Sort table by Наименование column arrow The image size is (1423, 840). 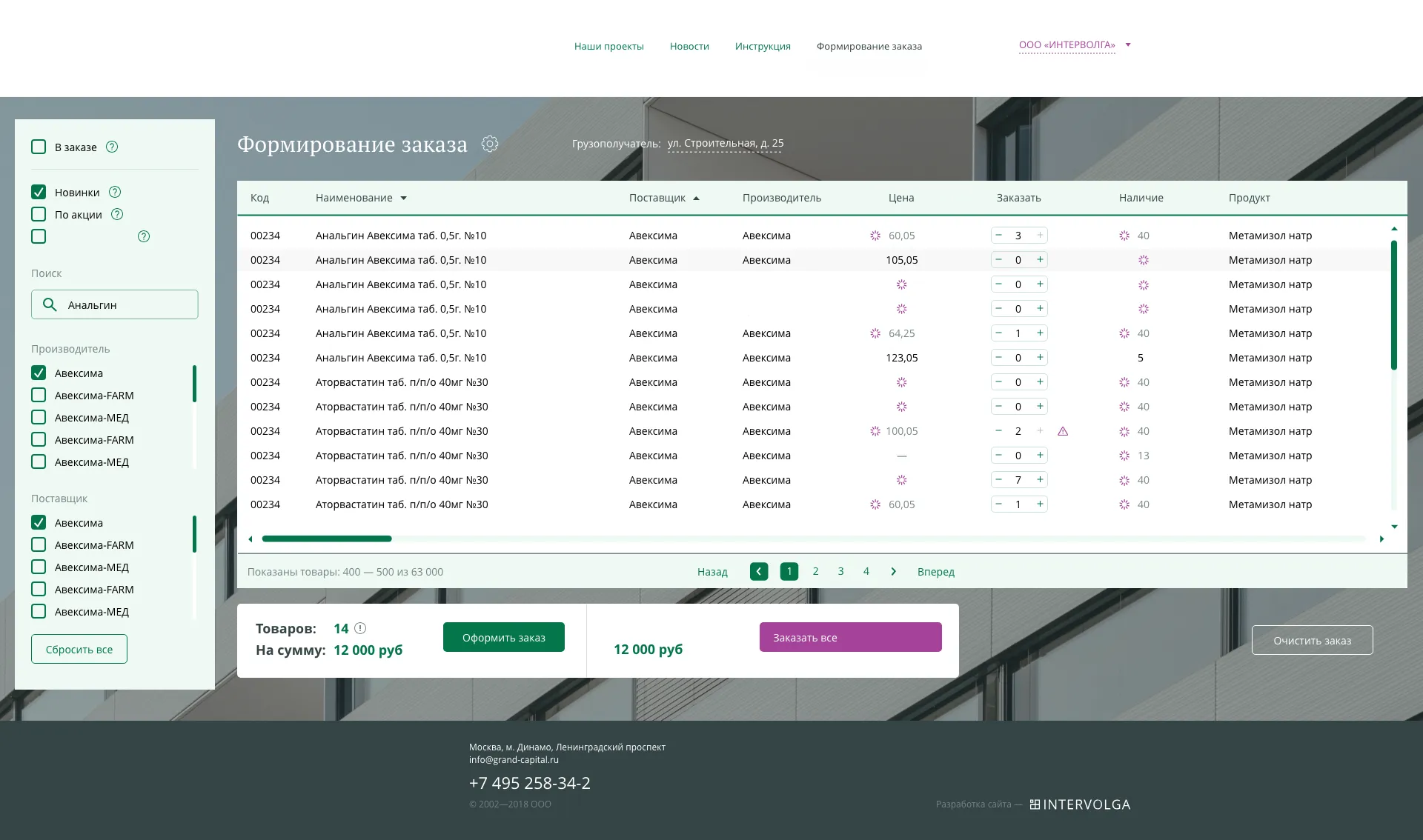tap(404, 198)
